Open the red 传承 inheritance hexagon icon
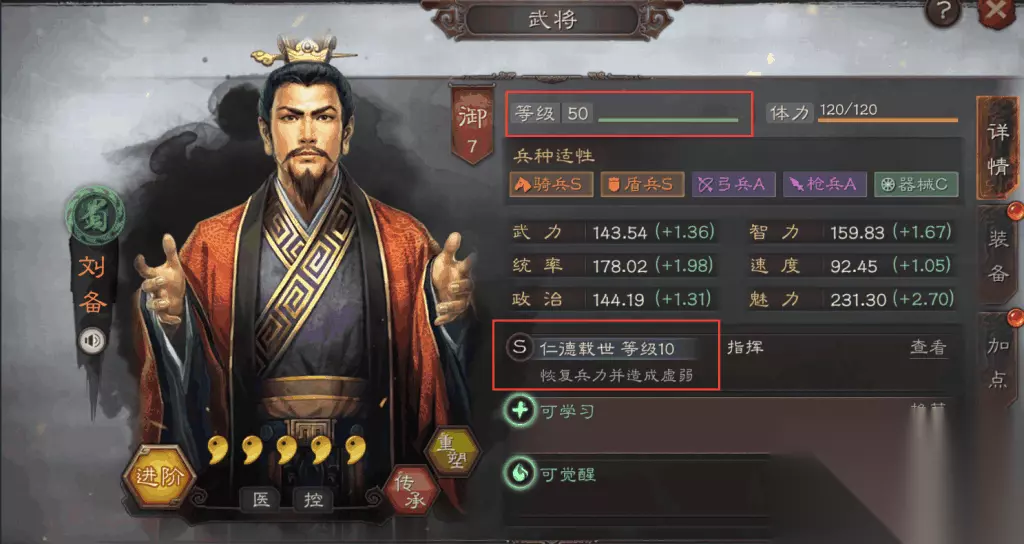 pyautogui.click(x=411, y=491)
